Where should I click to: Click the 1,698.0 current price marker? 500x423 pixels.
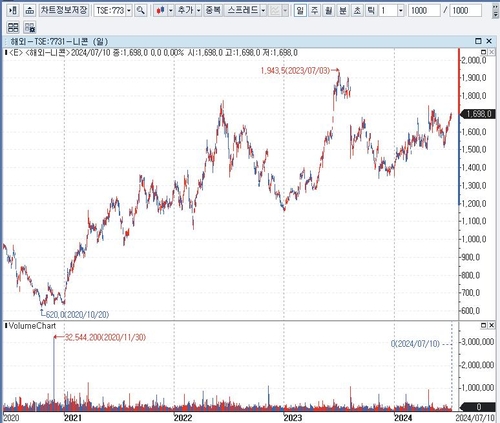click(478, 114)
